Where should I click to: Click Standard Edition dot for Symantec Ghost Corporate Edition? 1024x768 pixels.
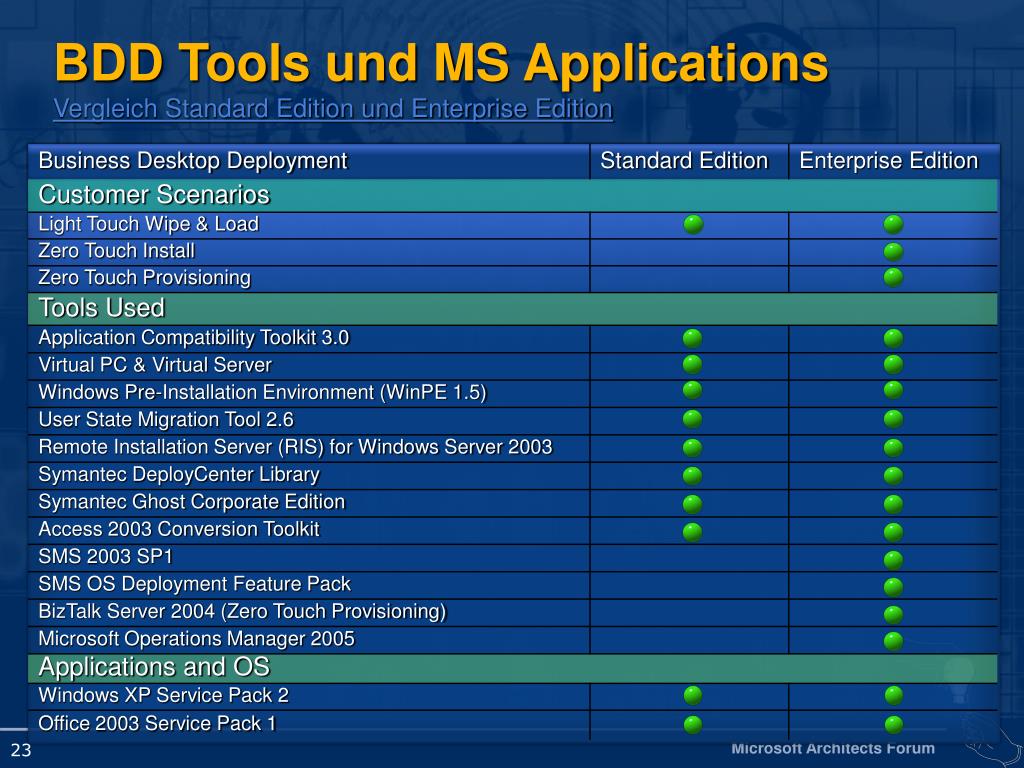[x=693, y=504]
